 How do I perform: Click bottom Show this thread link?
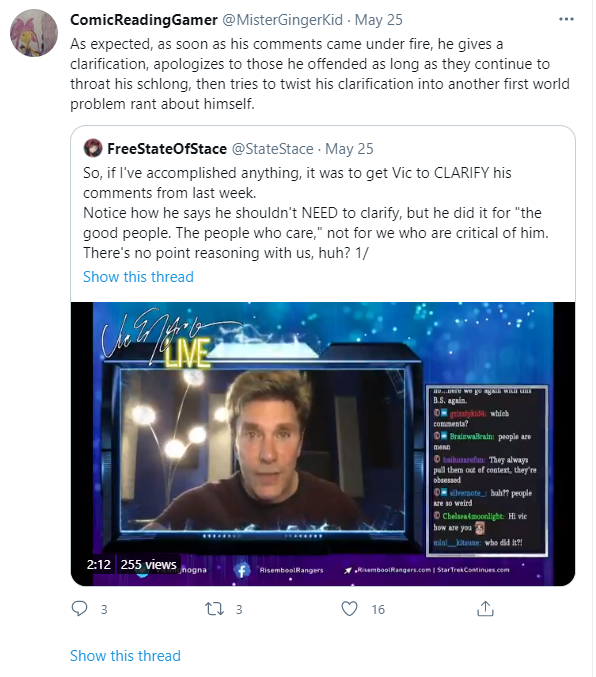point(125,656)
